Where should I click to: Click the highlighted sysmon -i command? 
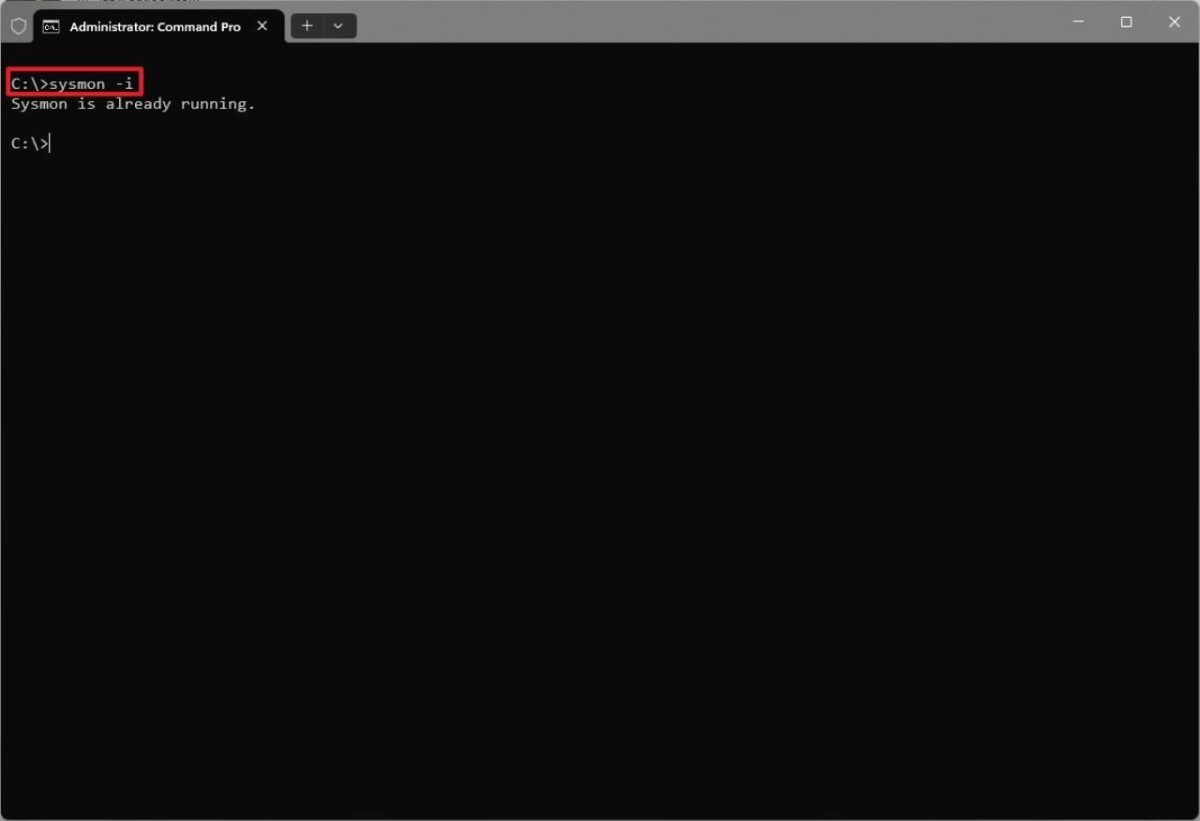coord(75,83)
